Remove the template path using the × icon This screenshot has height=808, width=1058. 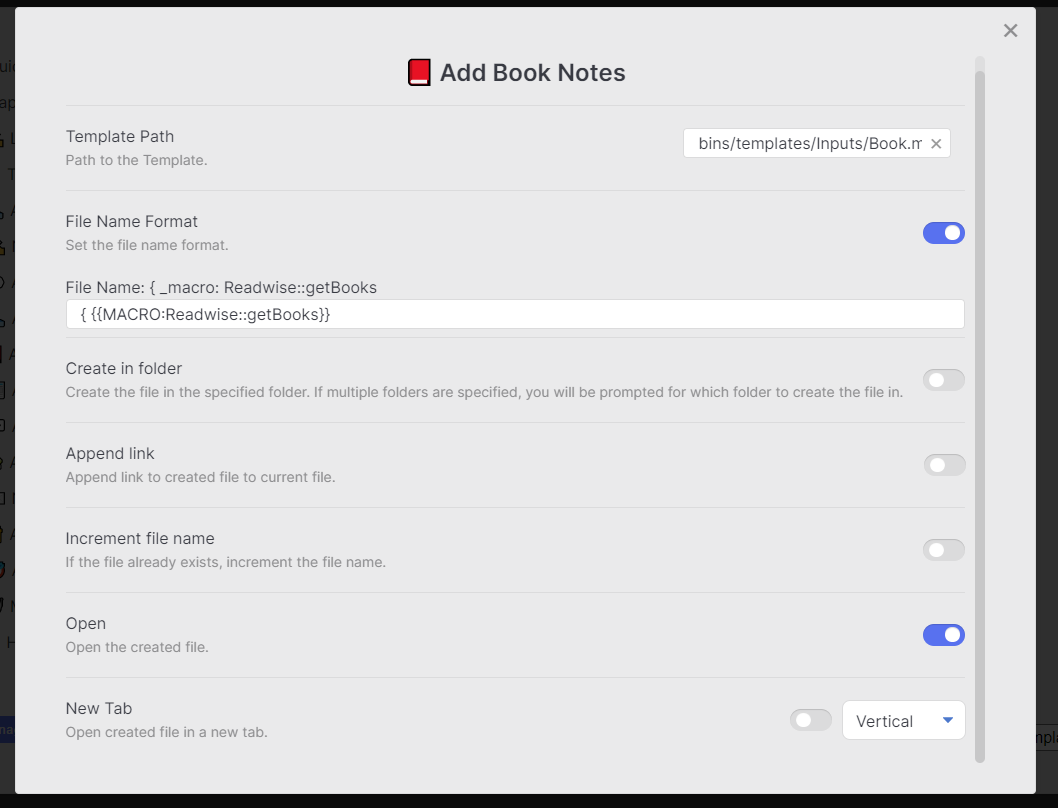(936, 143)
